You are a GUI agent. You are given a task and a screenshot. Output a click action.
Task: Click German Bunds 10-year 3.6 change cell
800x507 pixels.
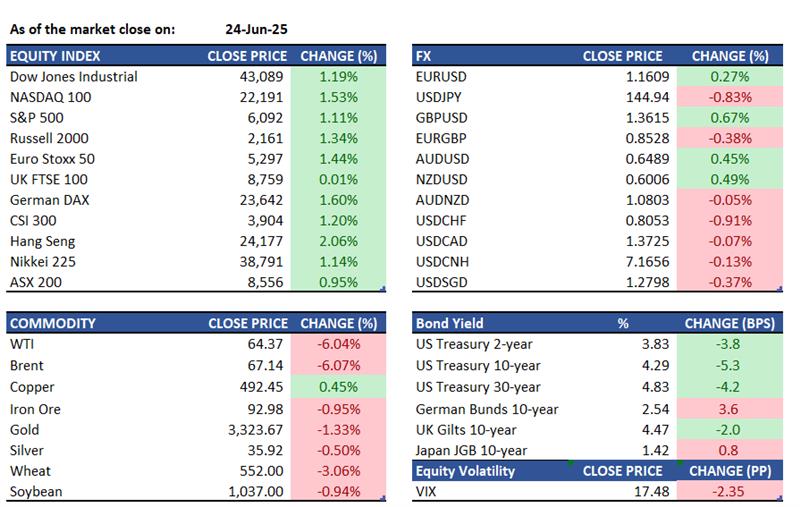coord(730,408)
